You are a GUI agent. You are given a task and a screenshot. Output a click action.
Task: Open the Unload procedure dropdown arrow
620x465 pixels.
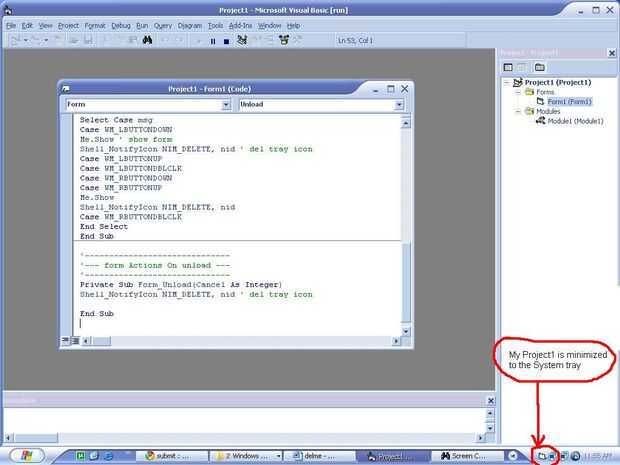point(399,104)
